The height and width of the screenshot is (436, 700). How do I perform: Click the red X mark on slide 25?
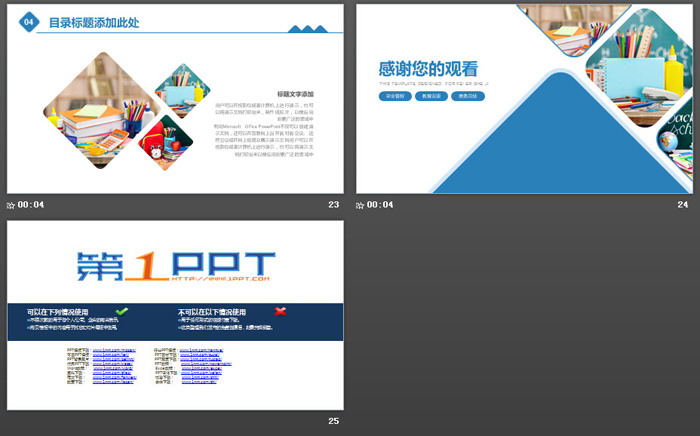coord(280,311)
